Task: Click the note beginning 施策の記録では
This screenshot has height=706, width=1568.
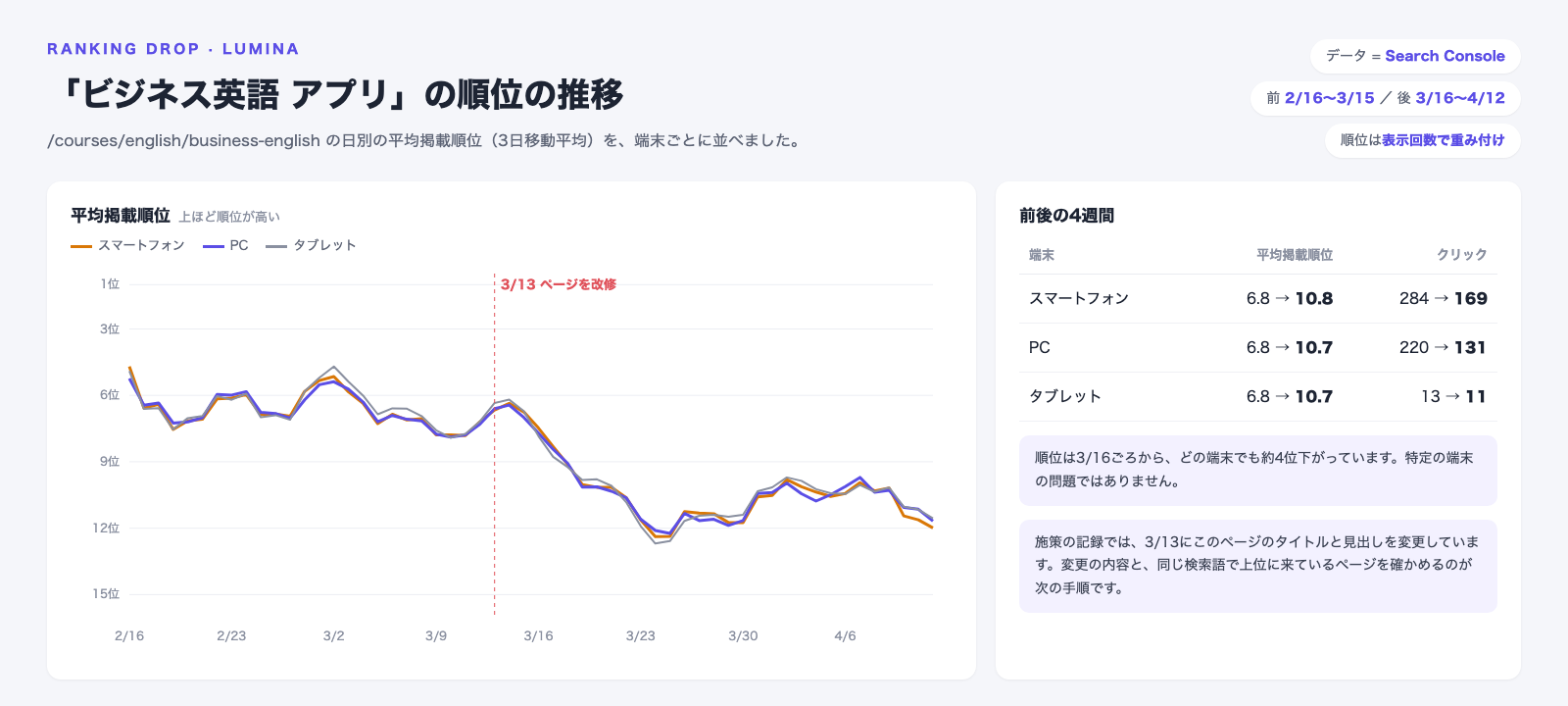Action: [x=1258, y=566]
